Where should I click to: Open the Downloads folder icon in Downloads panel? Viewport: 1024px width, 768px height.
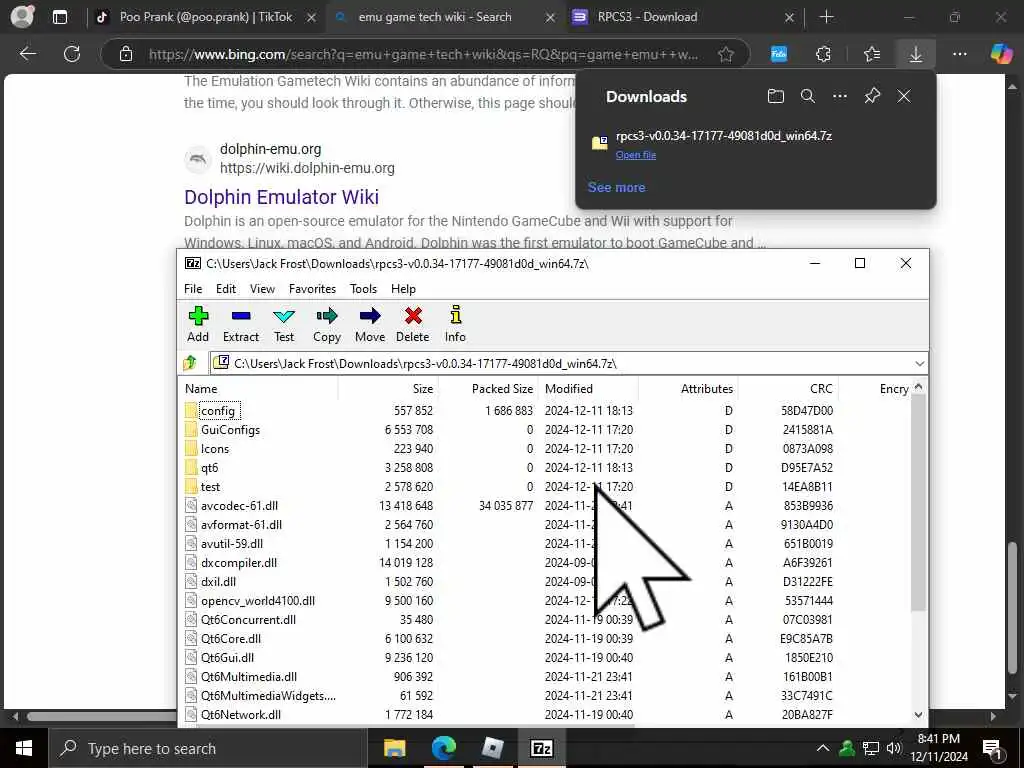pyautogui.click(x=775, y=97)
